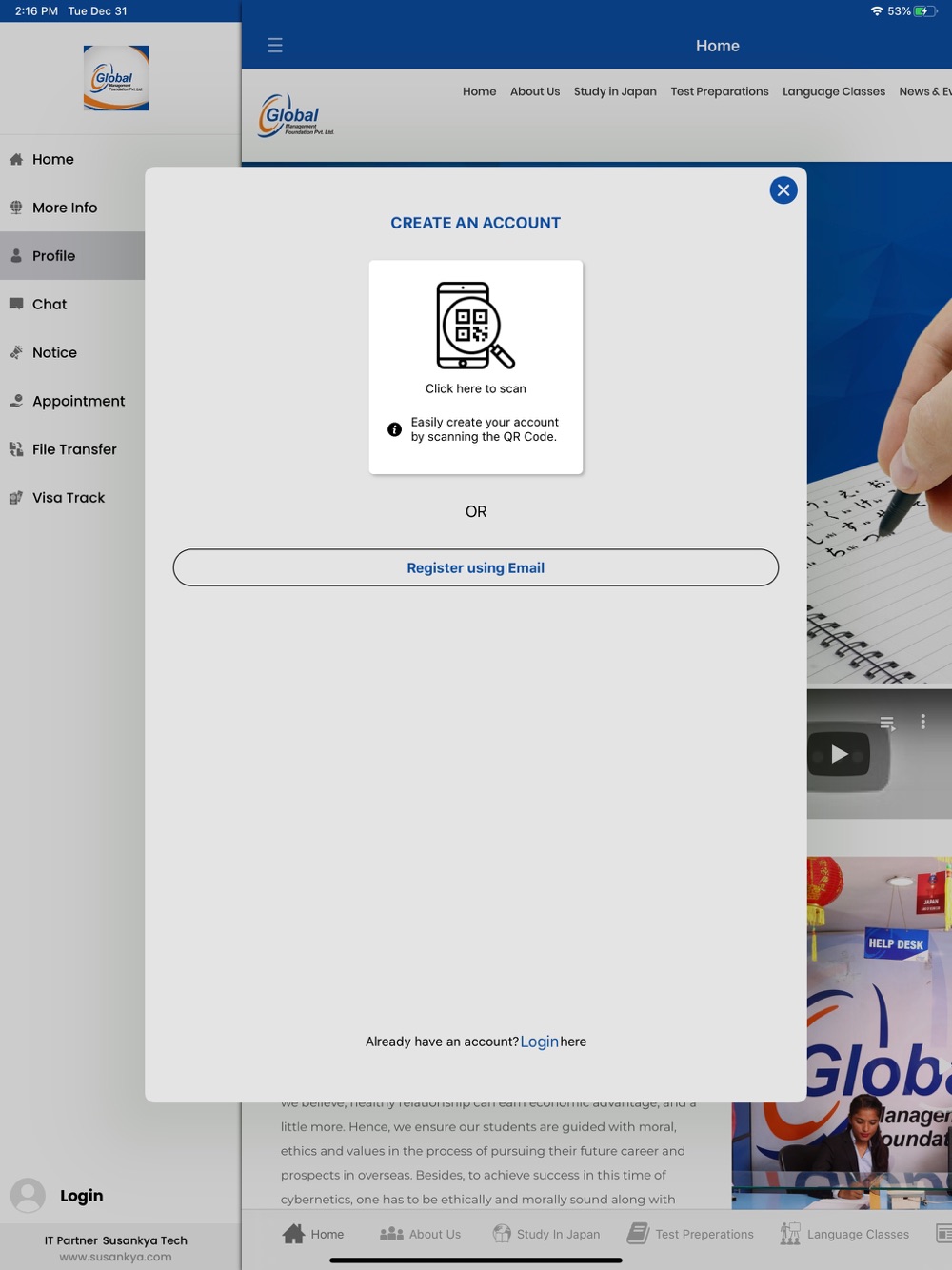The height and width of the screenshot is (1270, 952).
Task: Click the Home tab in bottom bar
Action: point(313,1234)
